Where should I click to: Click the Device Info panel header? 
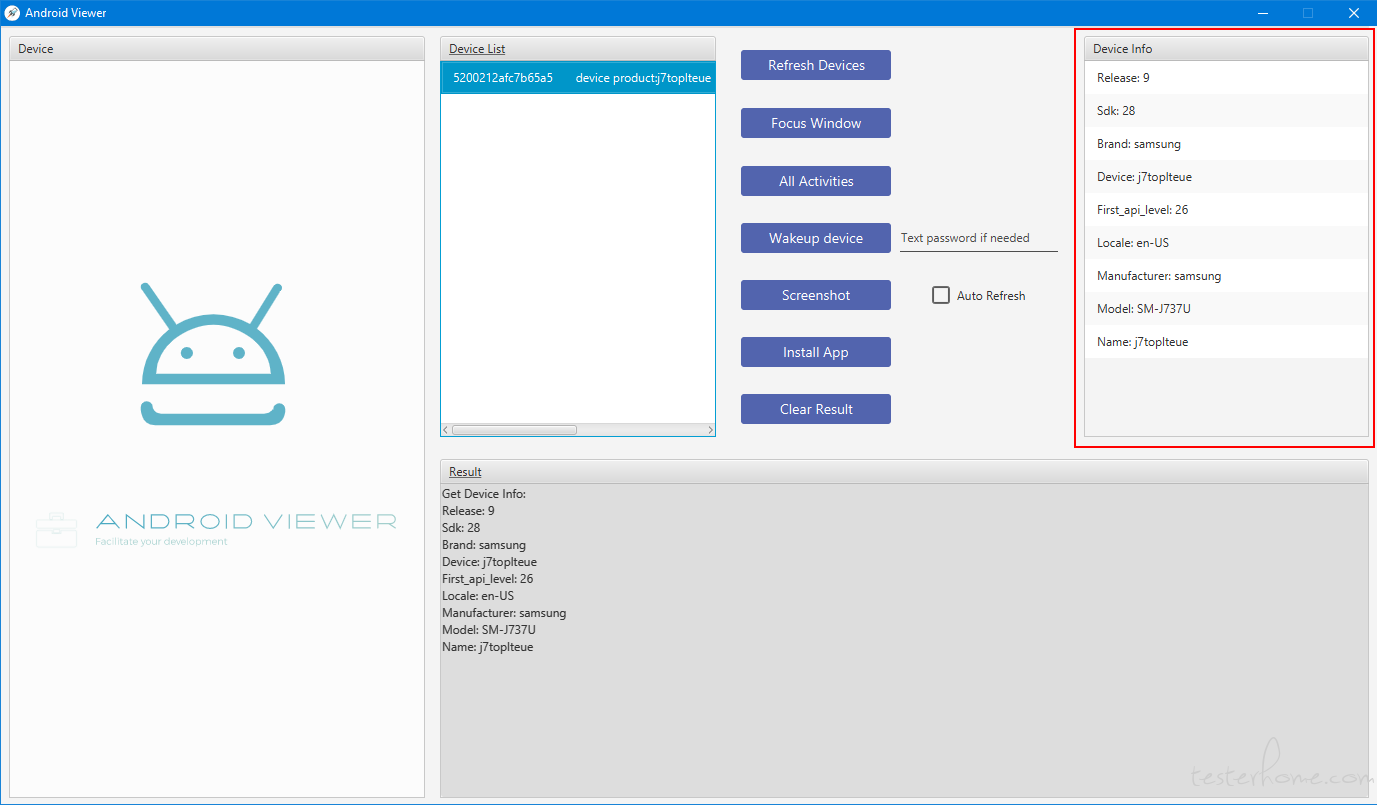[1226, 49]
